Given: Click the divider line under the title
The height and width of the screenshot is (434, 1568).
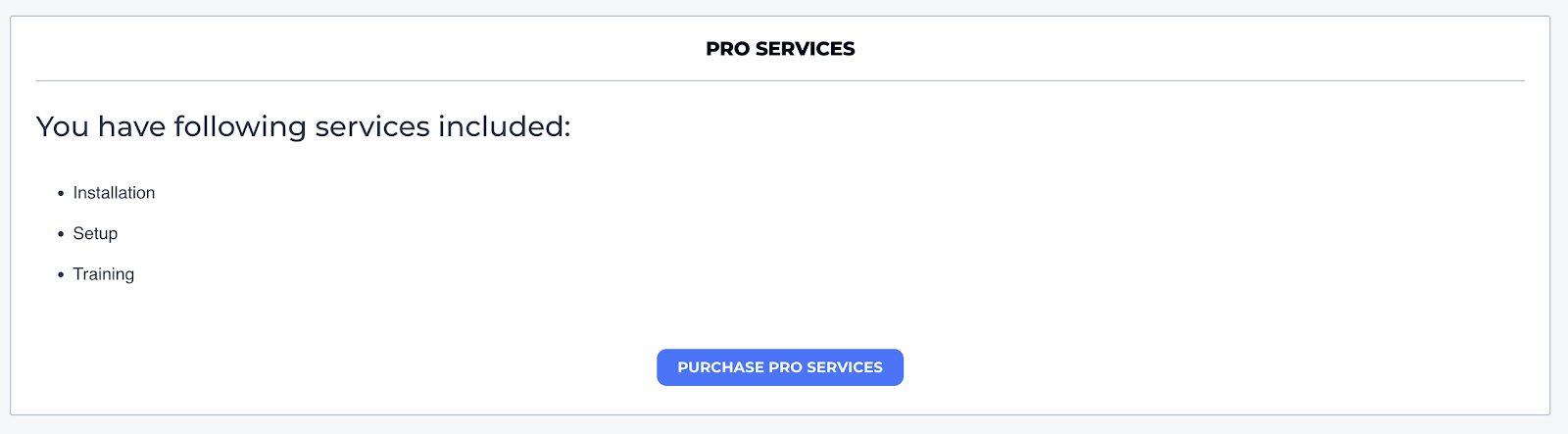Looking at the screenshot, I should click(780, 80).
